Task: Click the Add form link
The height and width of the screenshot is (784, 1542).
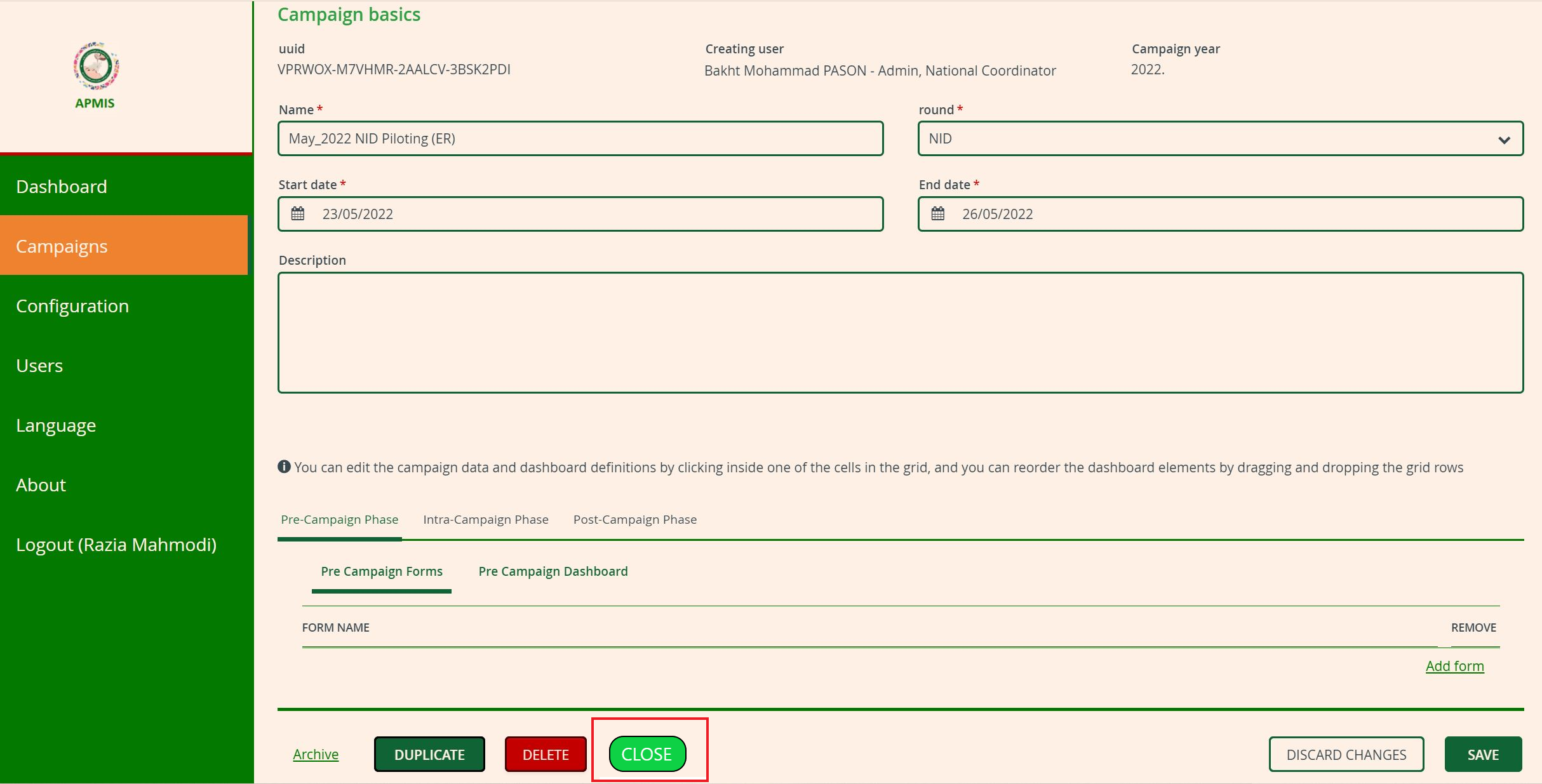Action: coord(1454,666)
